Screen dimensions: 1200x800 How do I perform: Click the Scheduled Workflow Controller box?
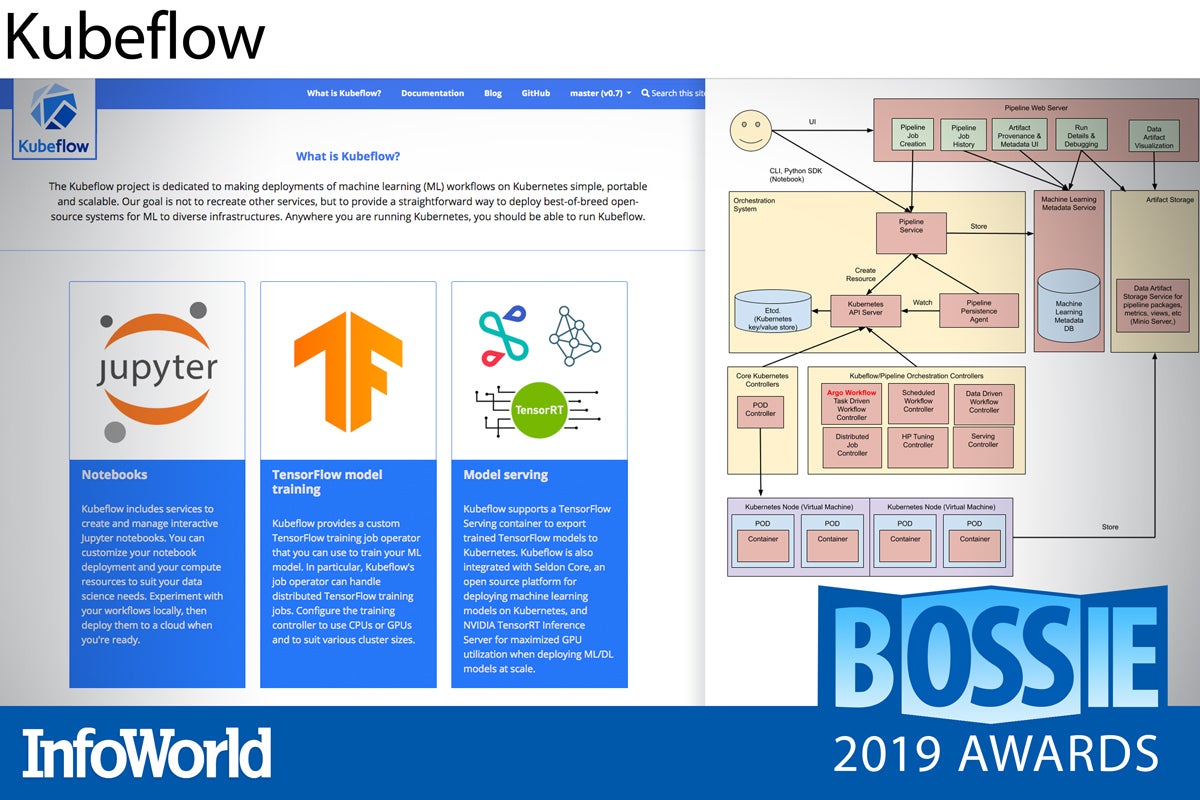coord(918,404)
